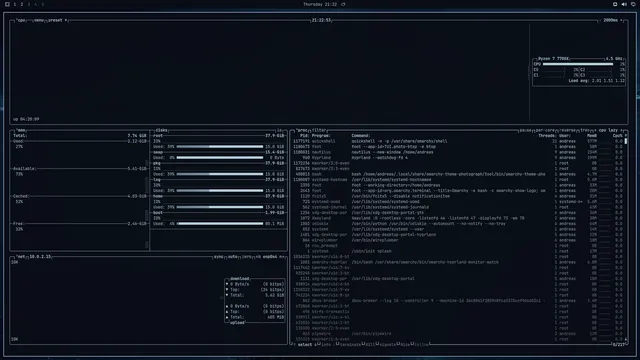Select the fcitx5 process row
The width and height of the screenshot is (640, 360).
457,196
